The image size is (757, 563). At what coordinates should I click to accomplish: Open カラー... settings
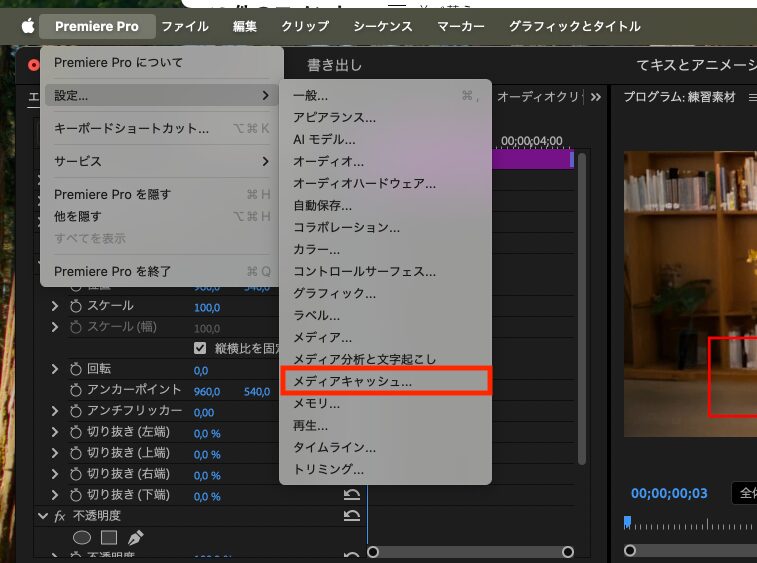(x=385, y=250)
